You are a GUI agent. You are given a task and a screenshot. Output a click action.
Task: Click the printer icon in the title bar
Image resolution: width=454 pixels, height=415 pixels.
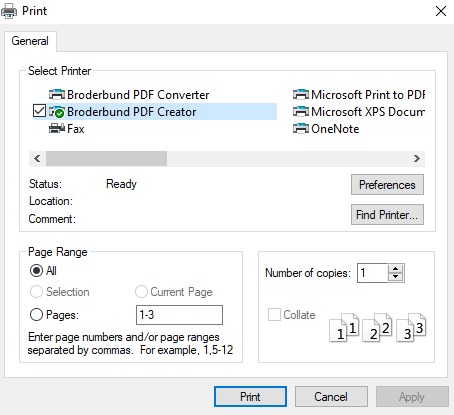pyautogui.click(x=9, y=11)
